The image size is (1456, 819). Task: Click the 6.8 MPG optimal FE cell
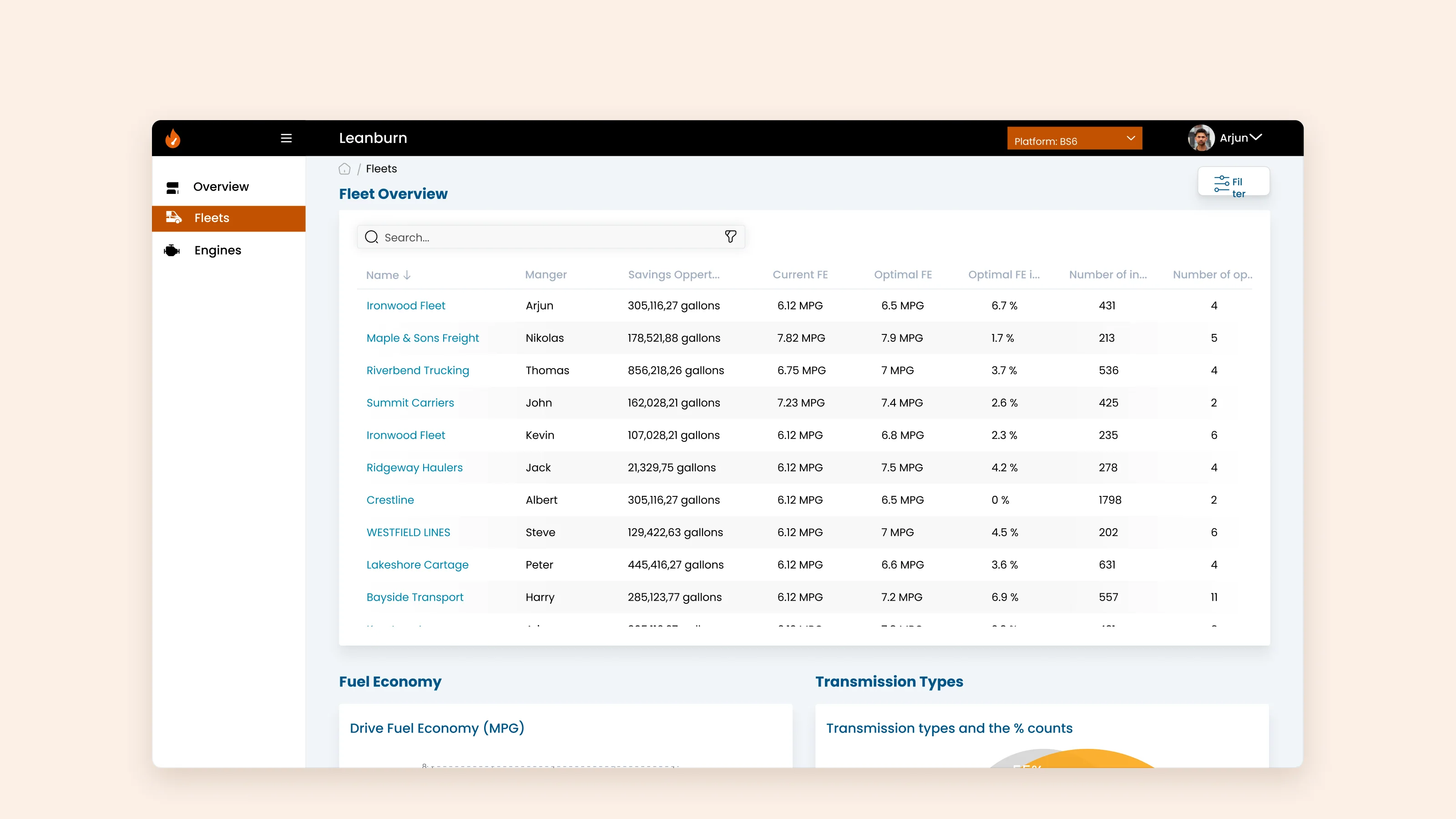point(902,435)
